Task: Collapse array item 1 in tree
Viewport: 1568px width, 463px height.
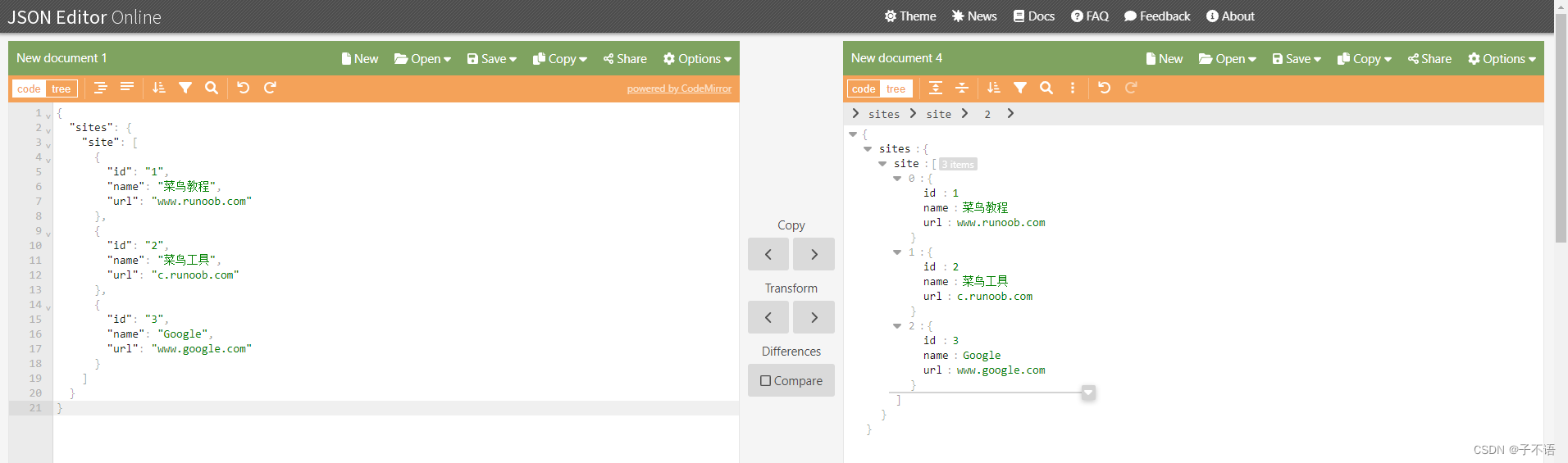Action: [x=897, y=252]
